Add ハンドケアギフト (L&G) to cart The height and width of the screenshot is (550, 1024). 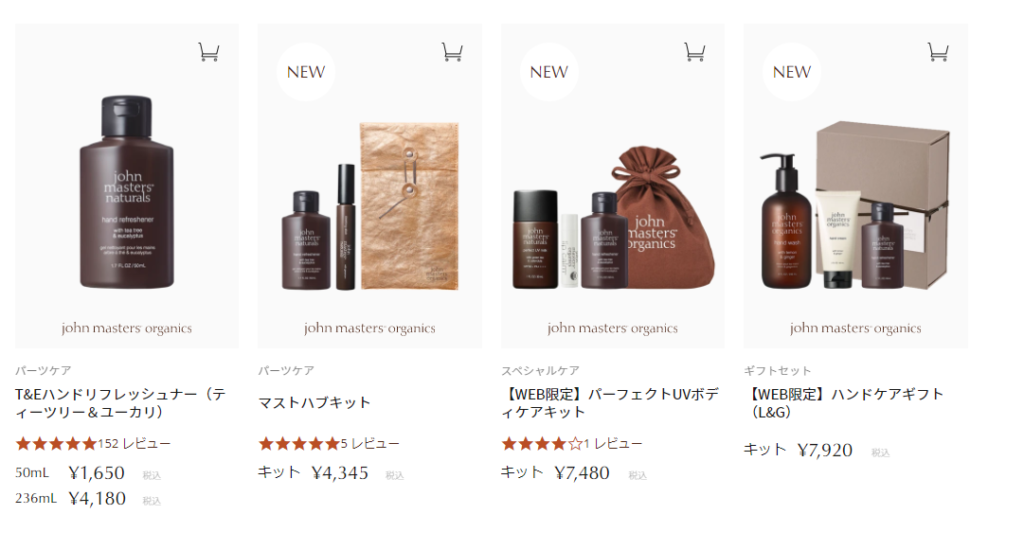tap(938, 52)
